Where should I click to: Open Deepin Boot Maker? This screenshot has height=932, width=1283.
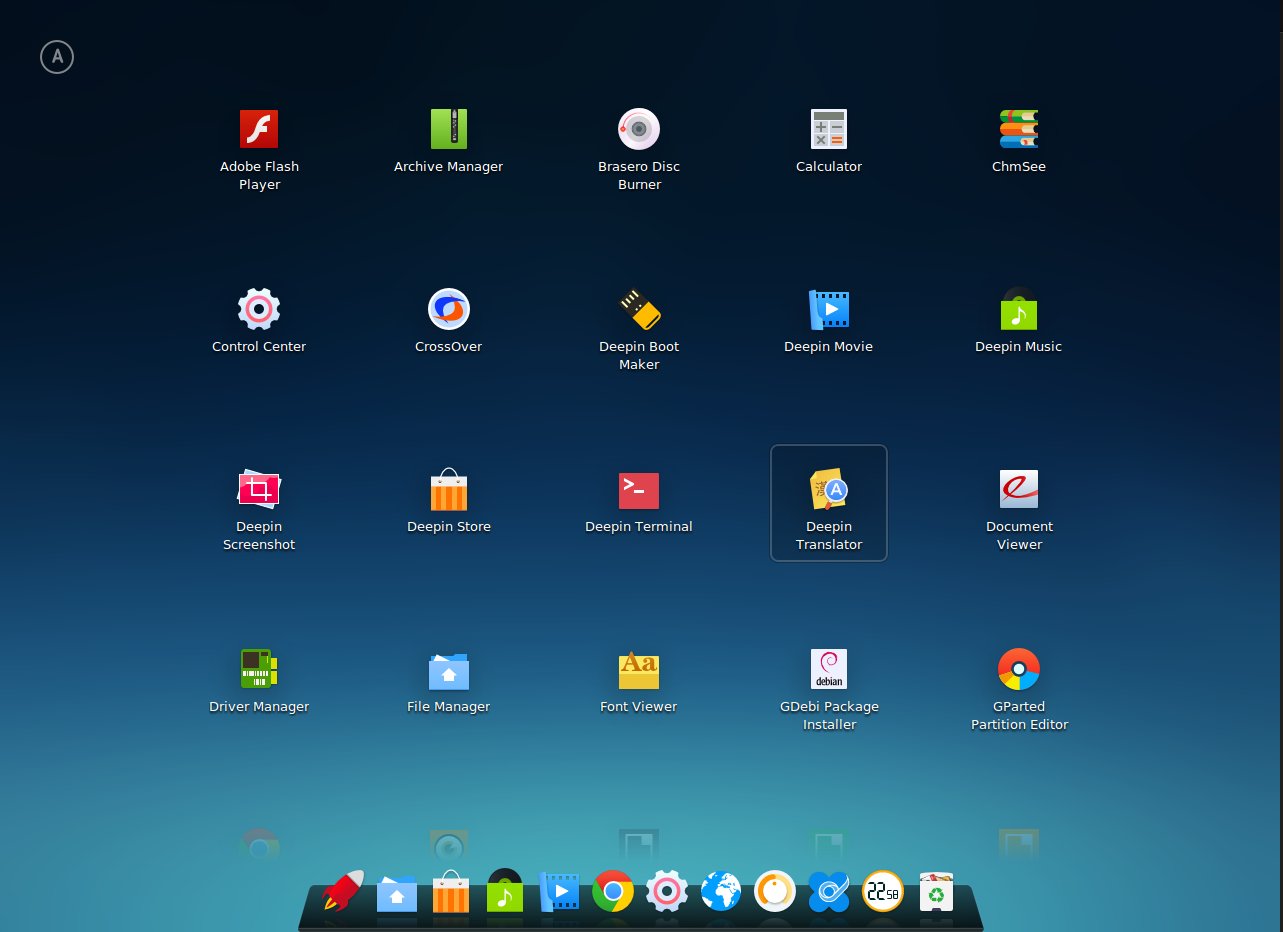coord(639,309)
